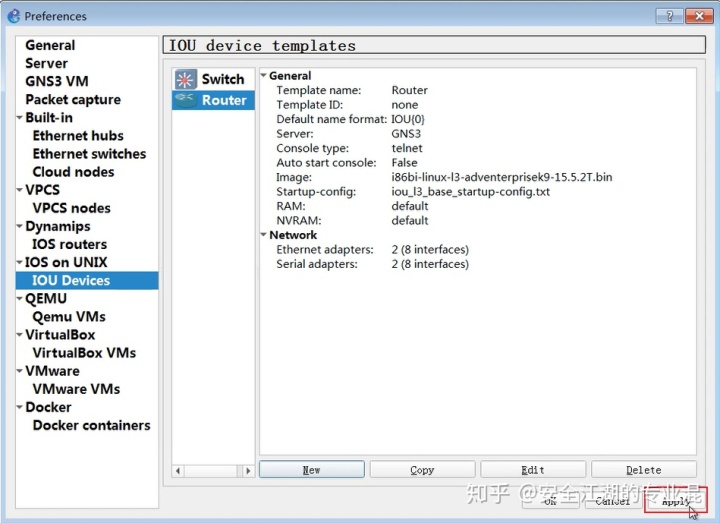
Task: Collapse the Docker tree section
Action: point(19,407)
